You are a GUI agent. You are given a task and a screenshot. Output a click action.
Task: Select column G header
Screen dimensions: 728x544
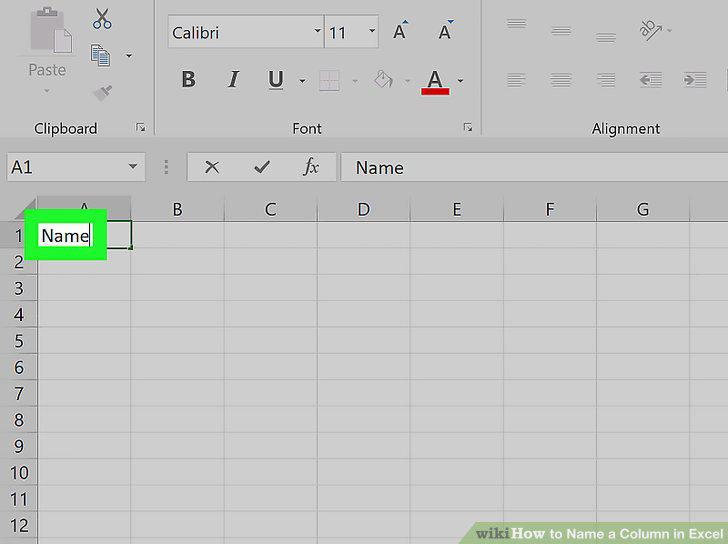point(643,209)
